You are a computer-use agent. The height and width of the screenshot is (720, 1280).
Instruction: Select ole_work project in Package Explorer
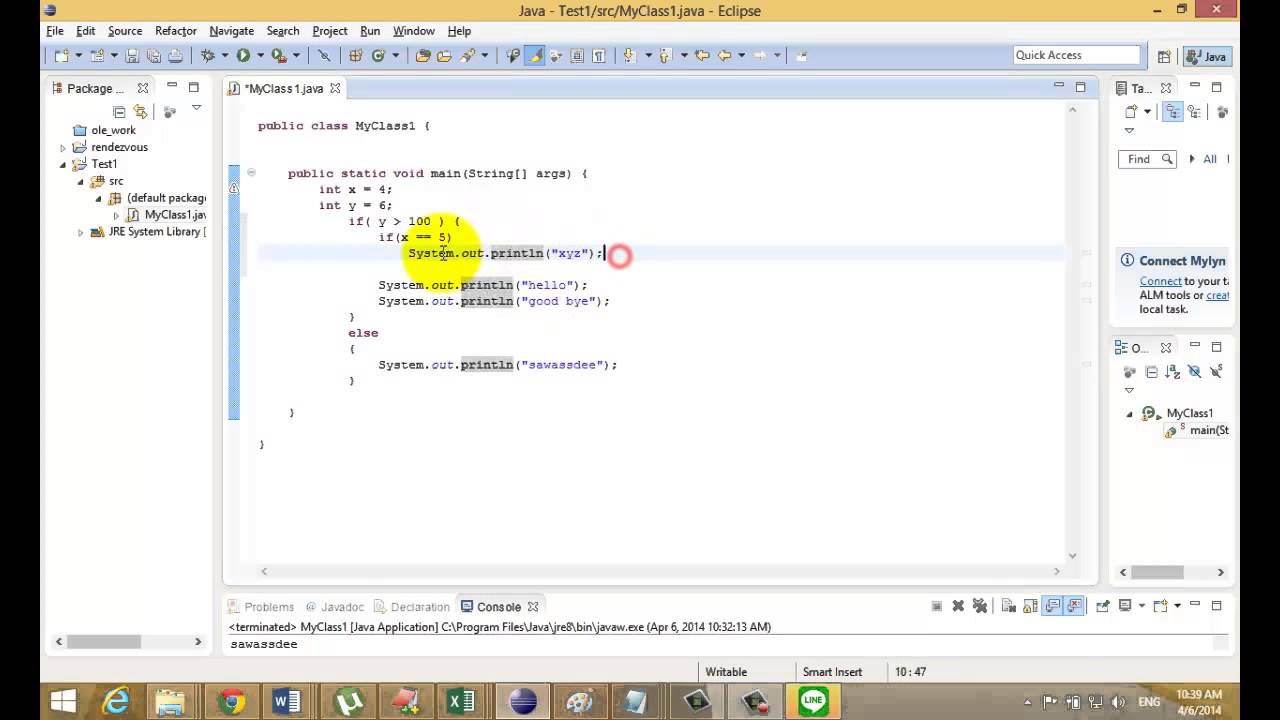[x=113, y=130]
